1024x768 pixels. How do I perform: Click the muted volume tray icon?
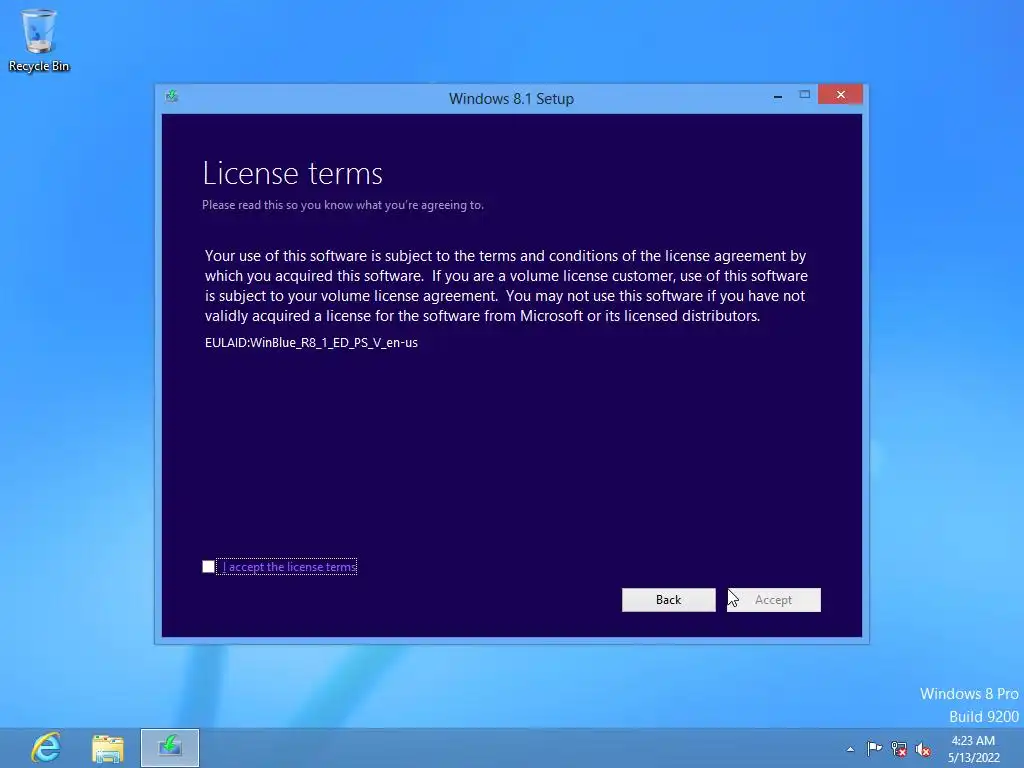[923, 749]
